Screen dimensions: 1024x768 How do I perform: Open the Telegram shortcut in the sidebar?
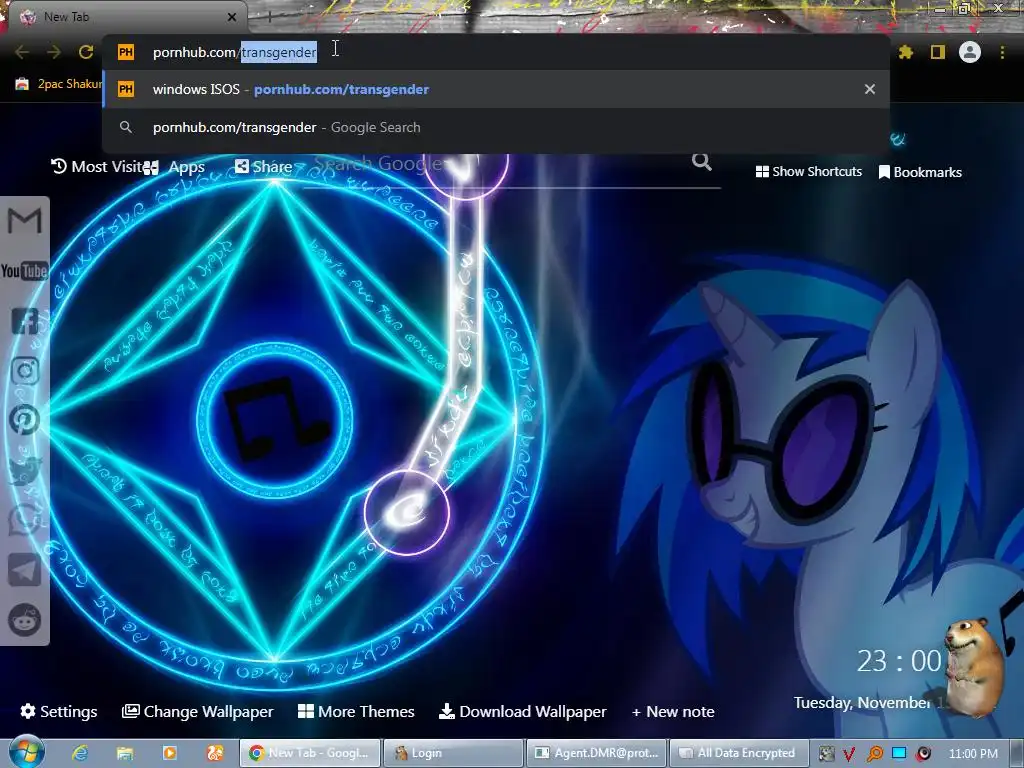coord(25,569)
